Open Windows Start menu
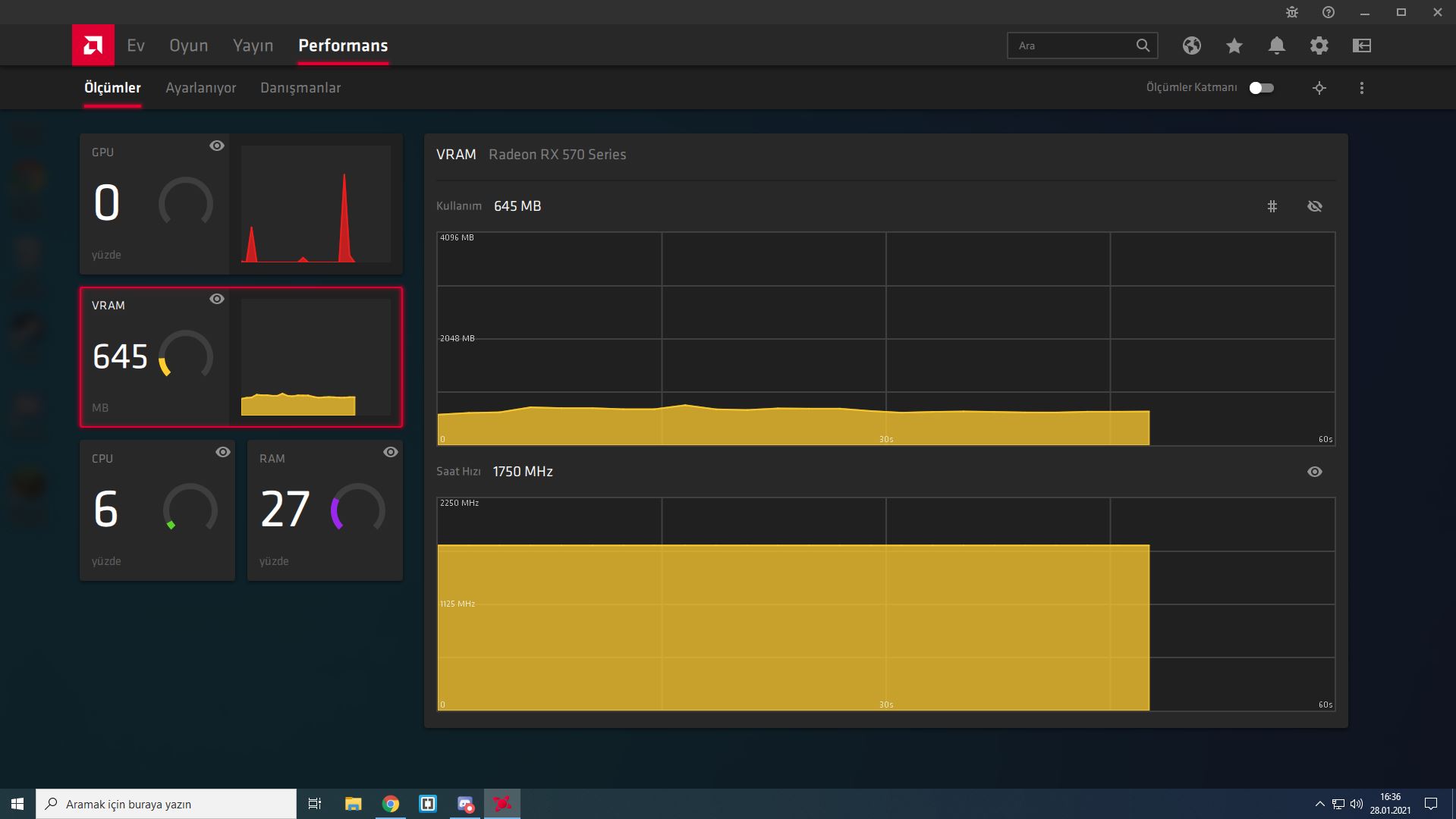 [17, 804]
